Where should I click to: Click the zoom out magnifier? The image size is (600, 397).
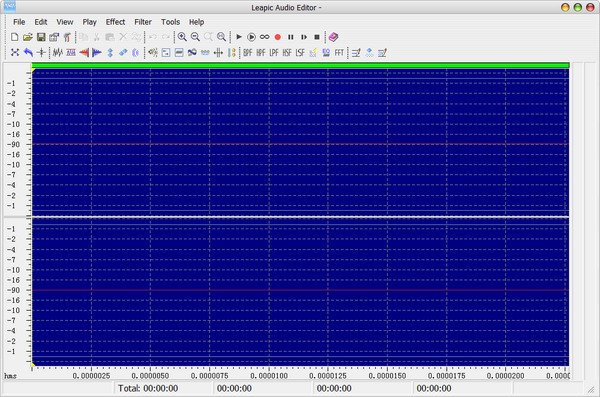pyautogui.click(x=195, y=37)
